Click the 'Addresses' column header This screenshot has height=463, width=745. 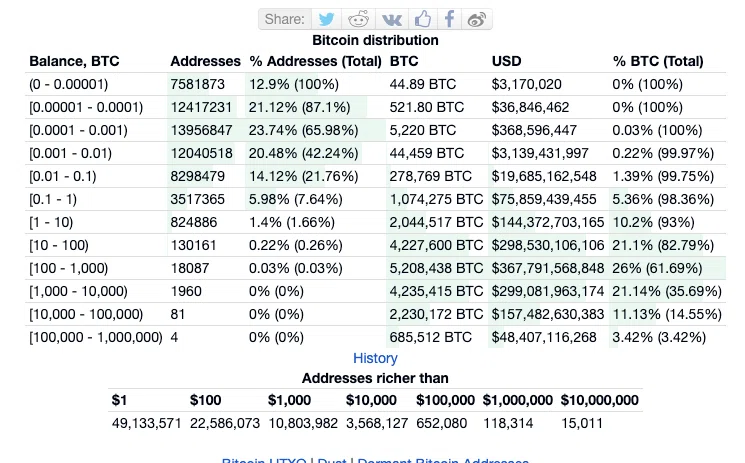pyautogui.click(x=205, y=61)
